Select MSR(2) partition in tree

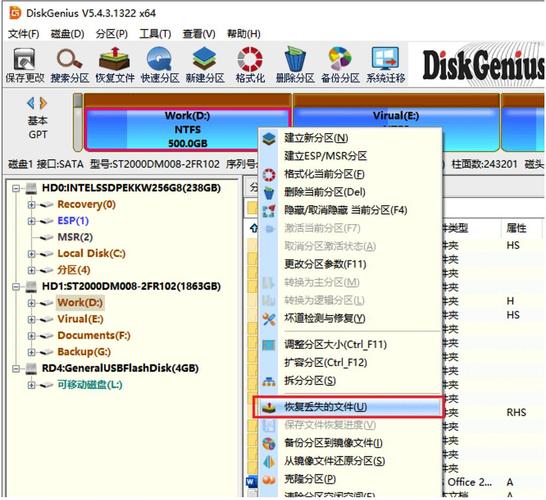click(75, 237)
